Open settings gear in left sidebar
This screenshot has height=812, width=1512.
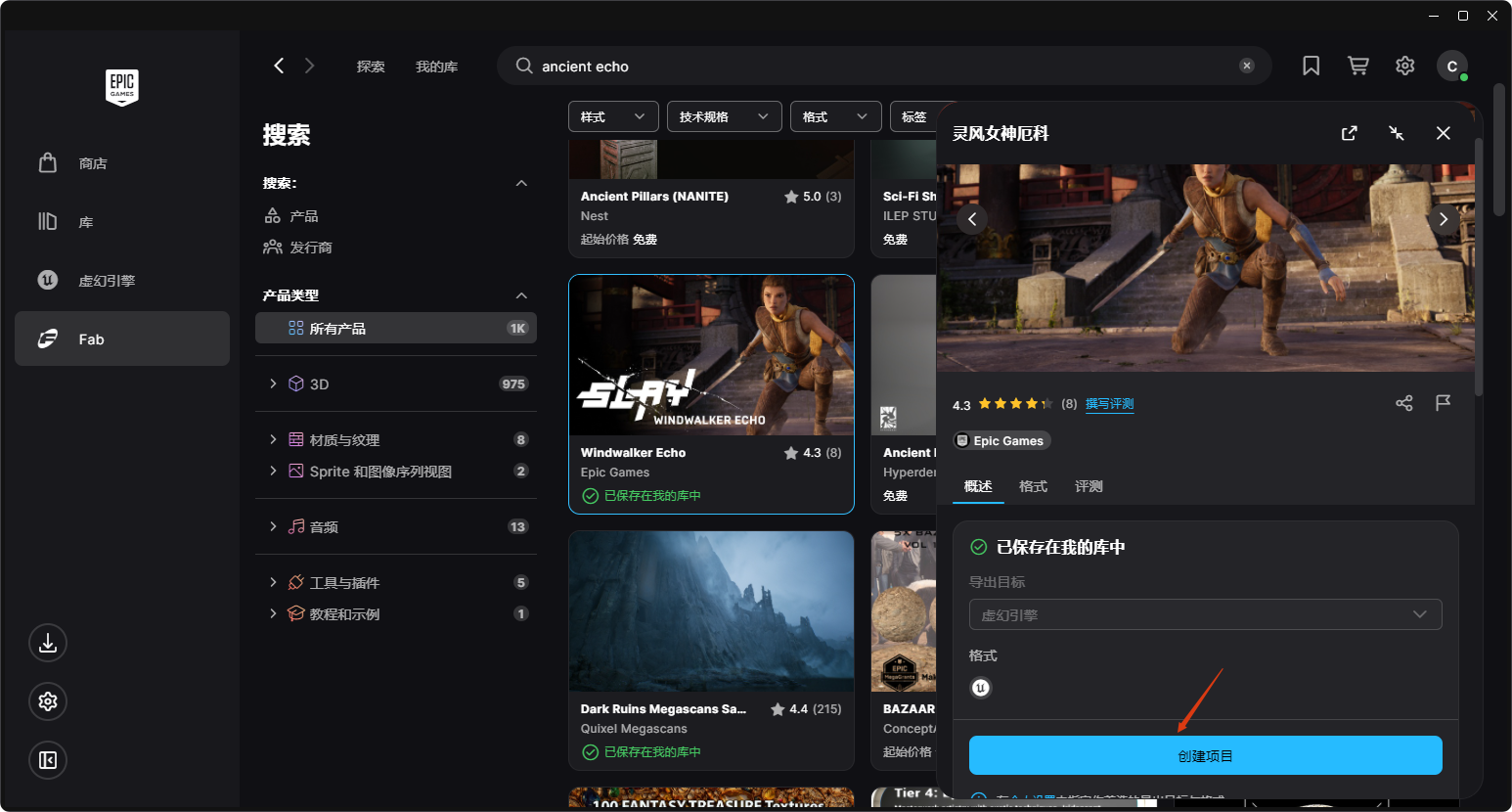[x=48, y=701]
